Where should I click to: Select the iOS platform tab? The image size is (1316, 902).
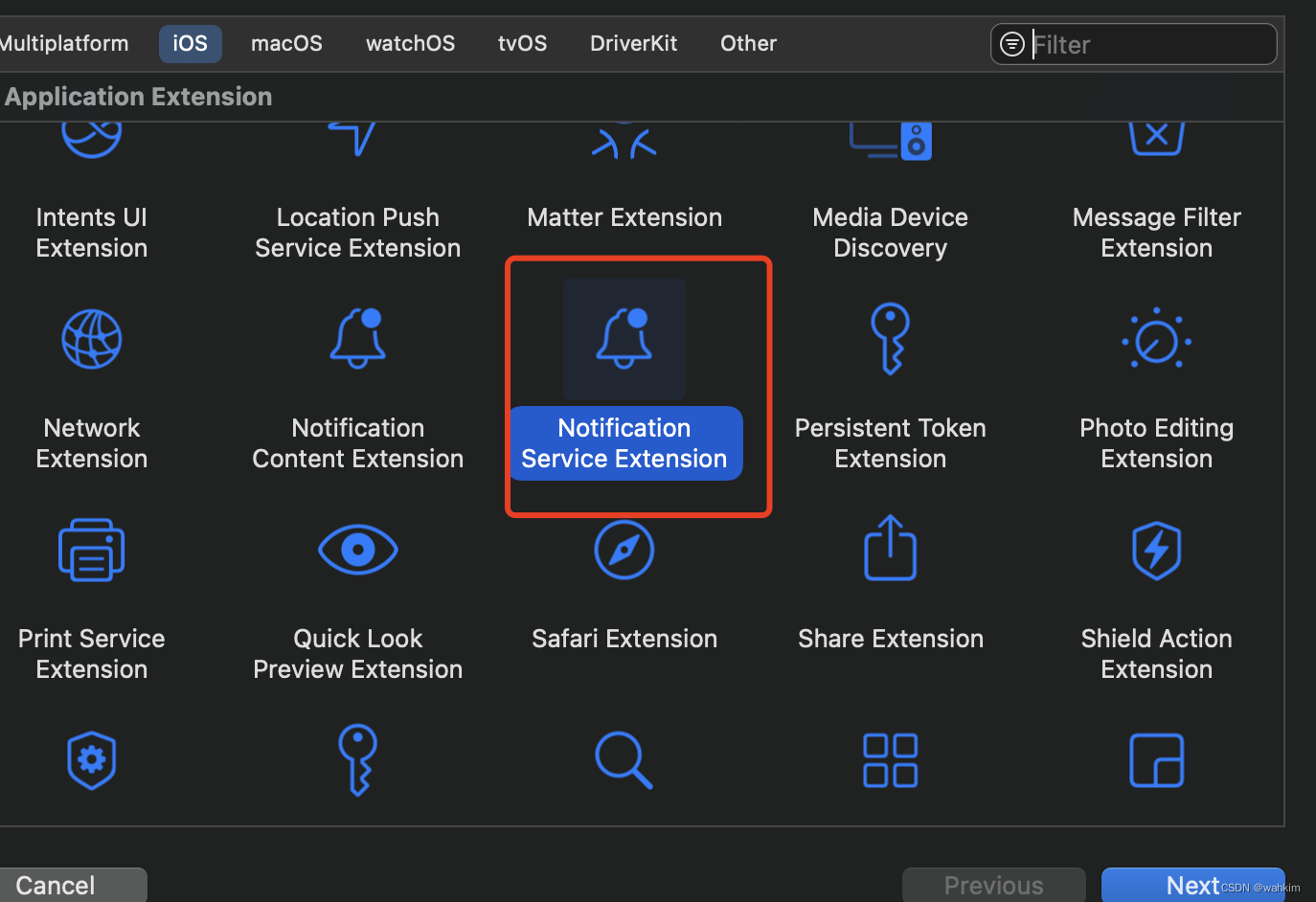[x=191, y=43]
